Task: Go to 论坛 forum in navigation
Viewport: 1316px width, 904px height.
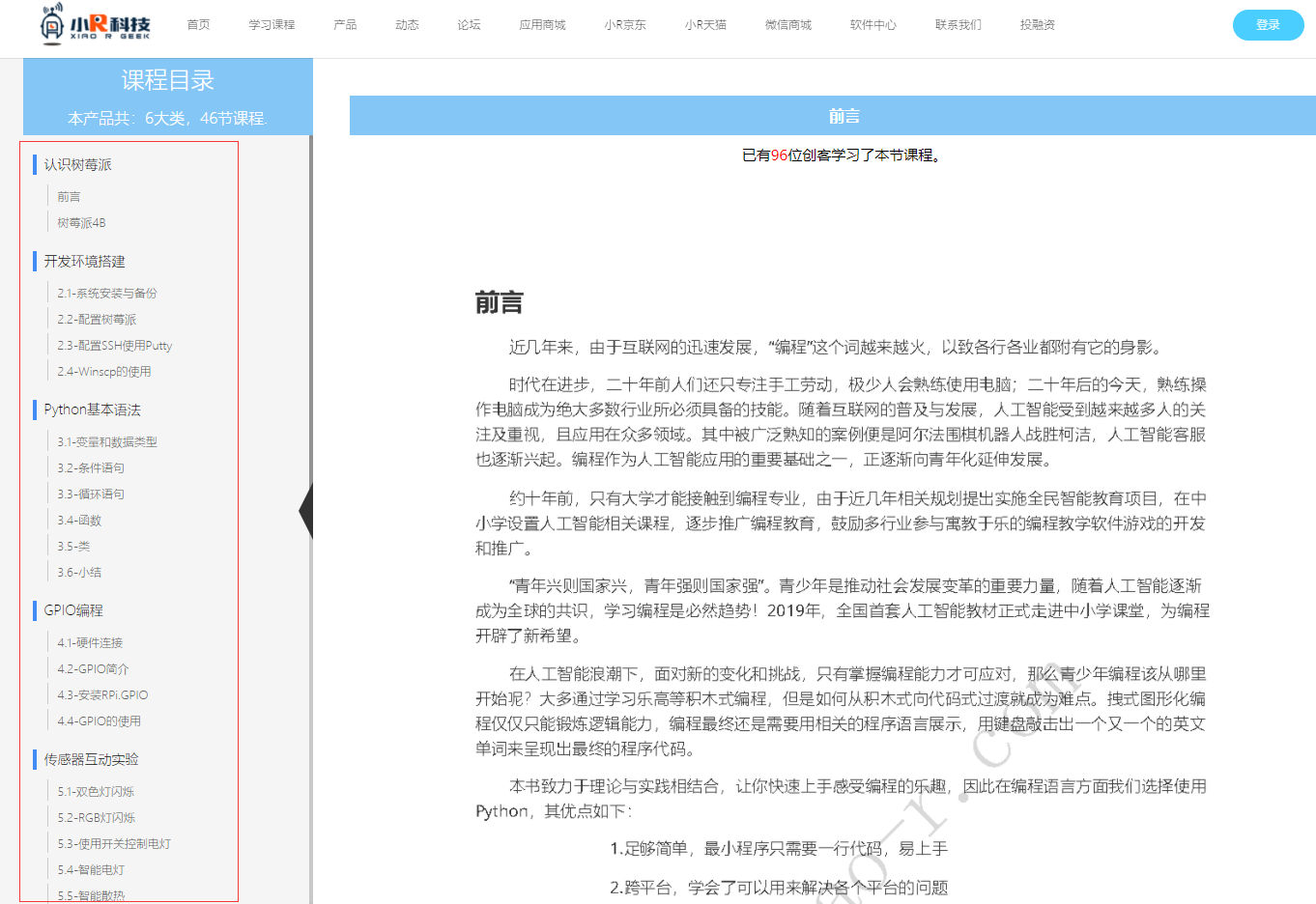Action: pos(469,25)
